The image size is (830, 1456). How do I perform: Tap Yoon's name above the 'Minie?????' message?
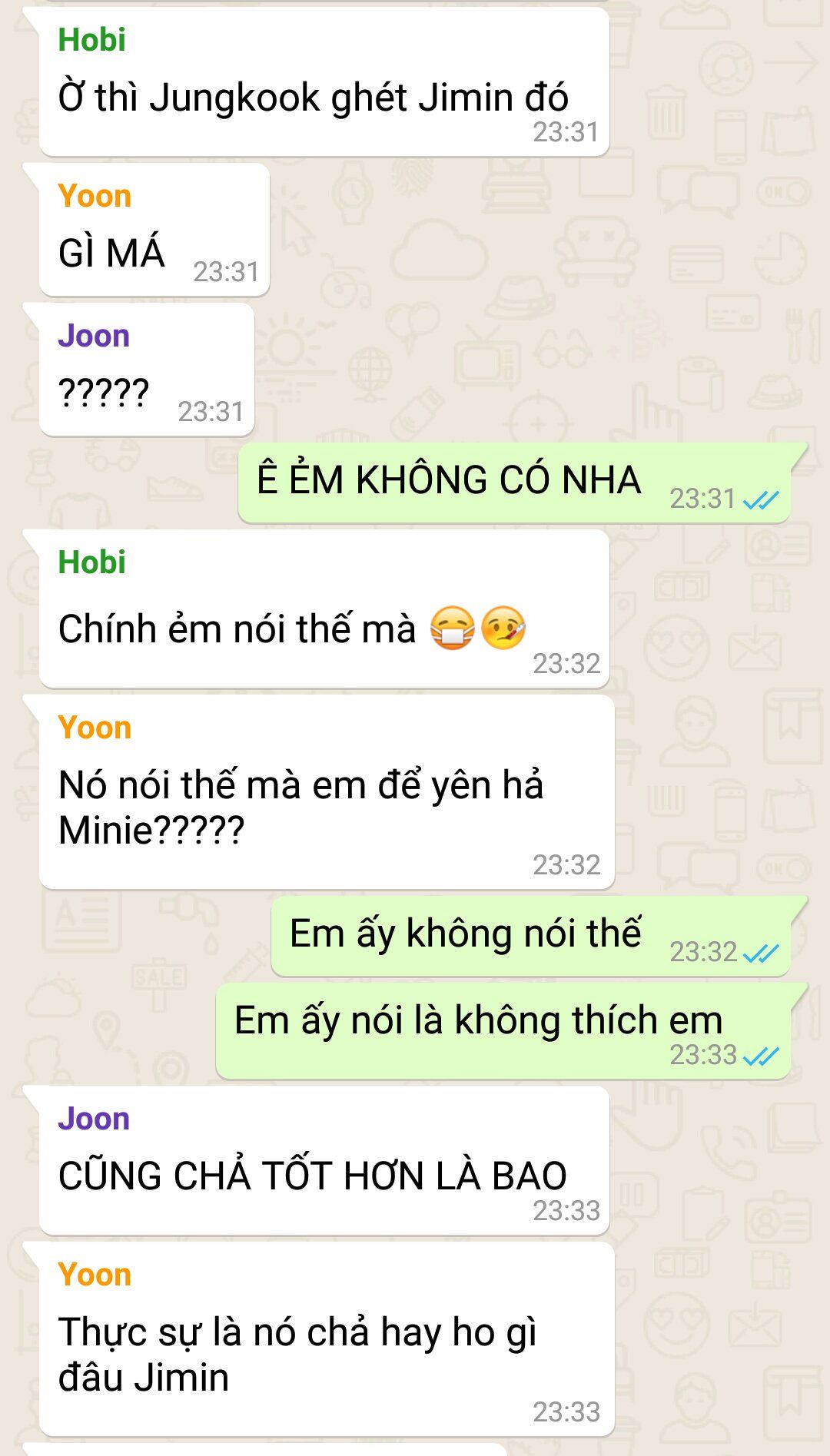[x=95, y=728]
